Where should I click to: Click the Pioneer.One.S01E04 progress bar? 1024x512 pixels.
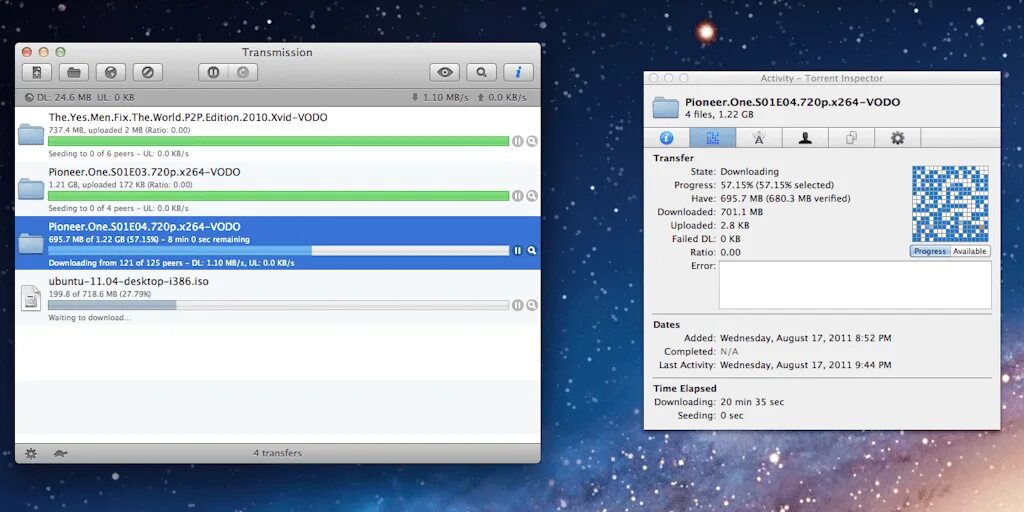click(x=278, y=250)
